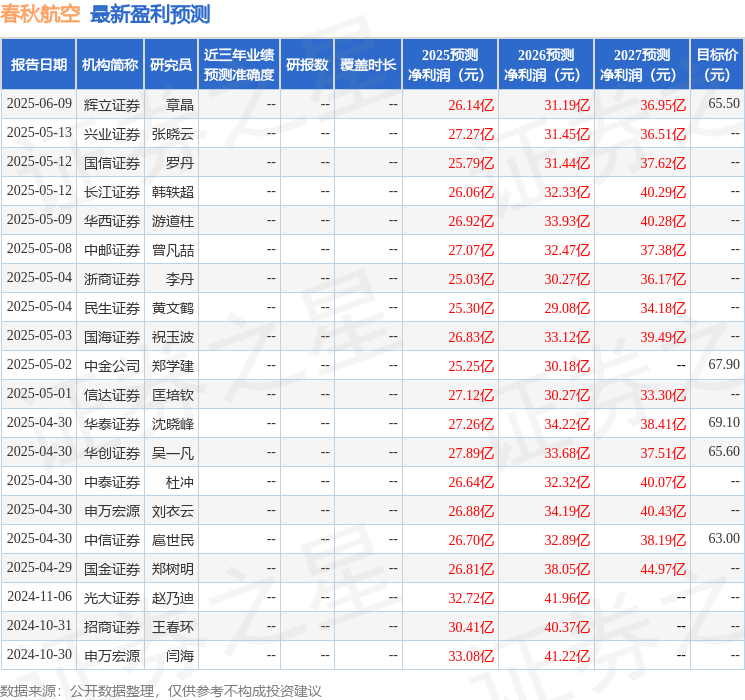Image resolution: width=745 pixels, height=700 pixels.
Task: Click the 40.29亿 forecast value
Action: [663, 192]
